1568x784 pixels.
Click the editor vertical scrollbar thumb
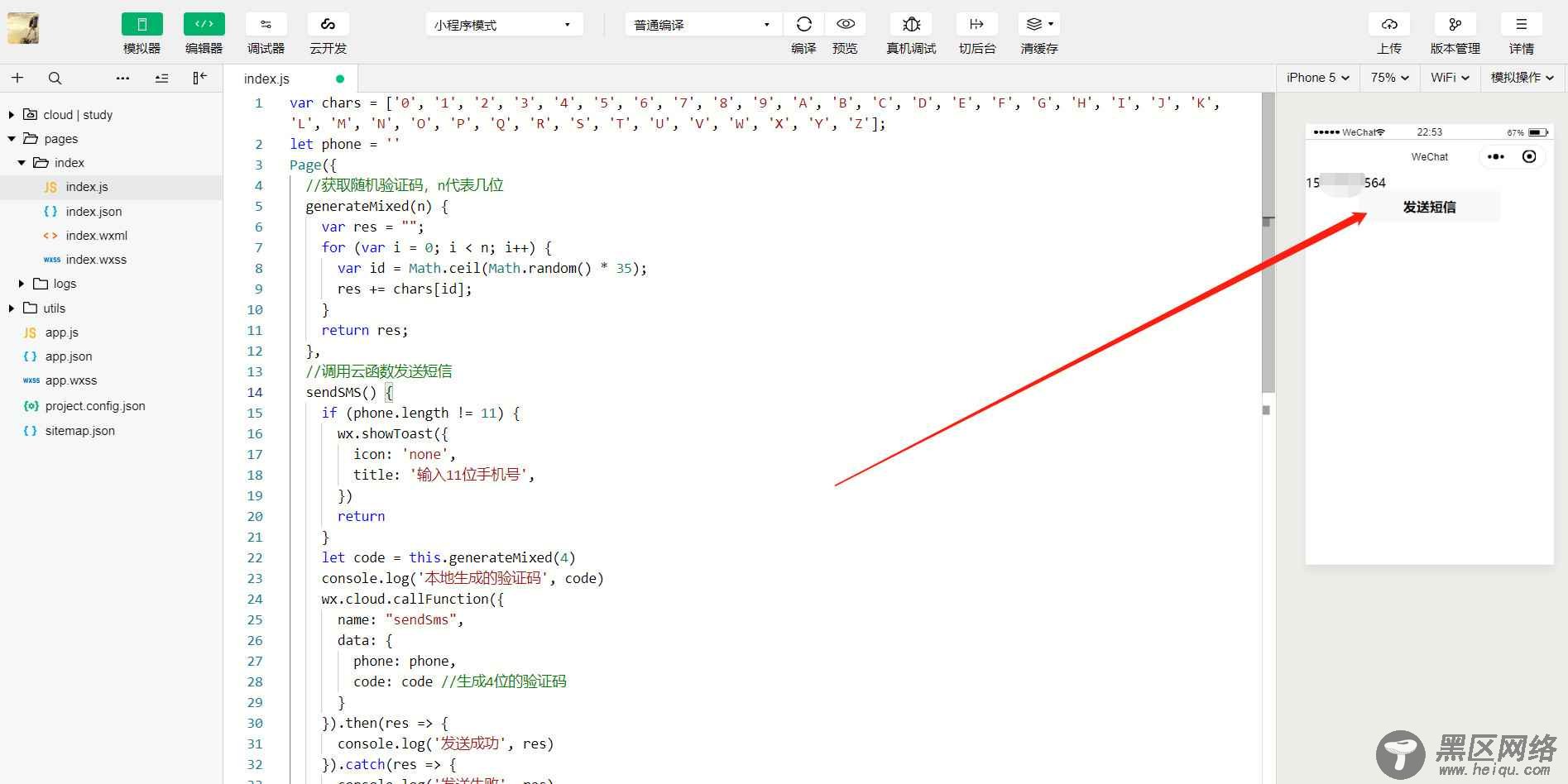(x=1268, y=242)
